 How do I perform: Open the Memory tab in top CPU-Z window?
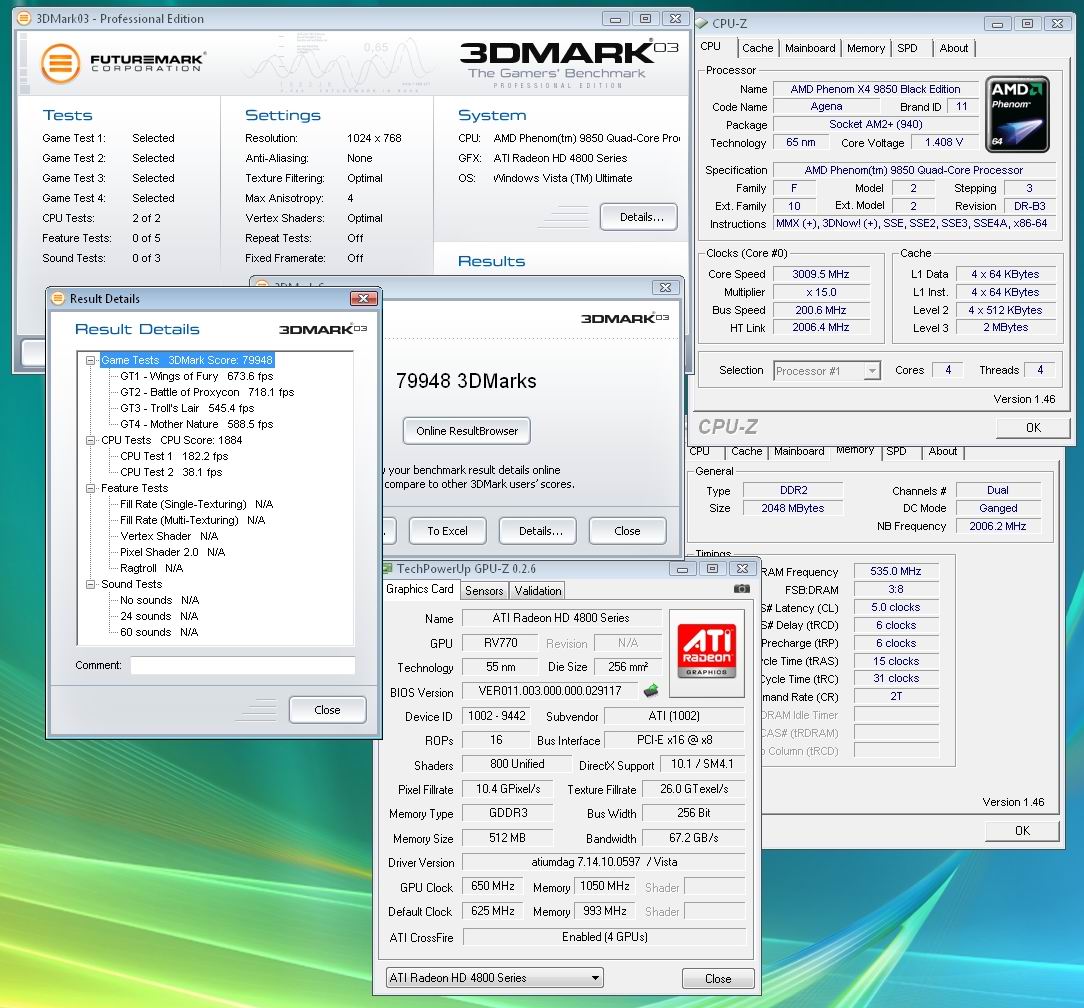[x=866, y=48]
